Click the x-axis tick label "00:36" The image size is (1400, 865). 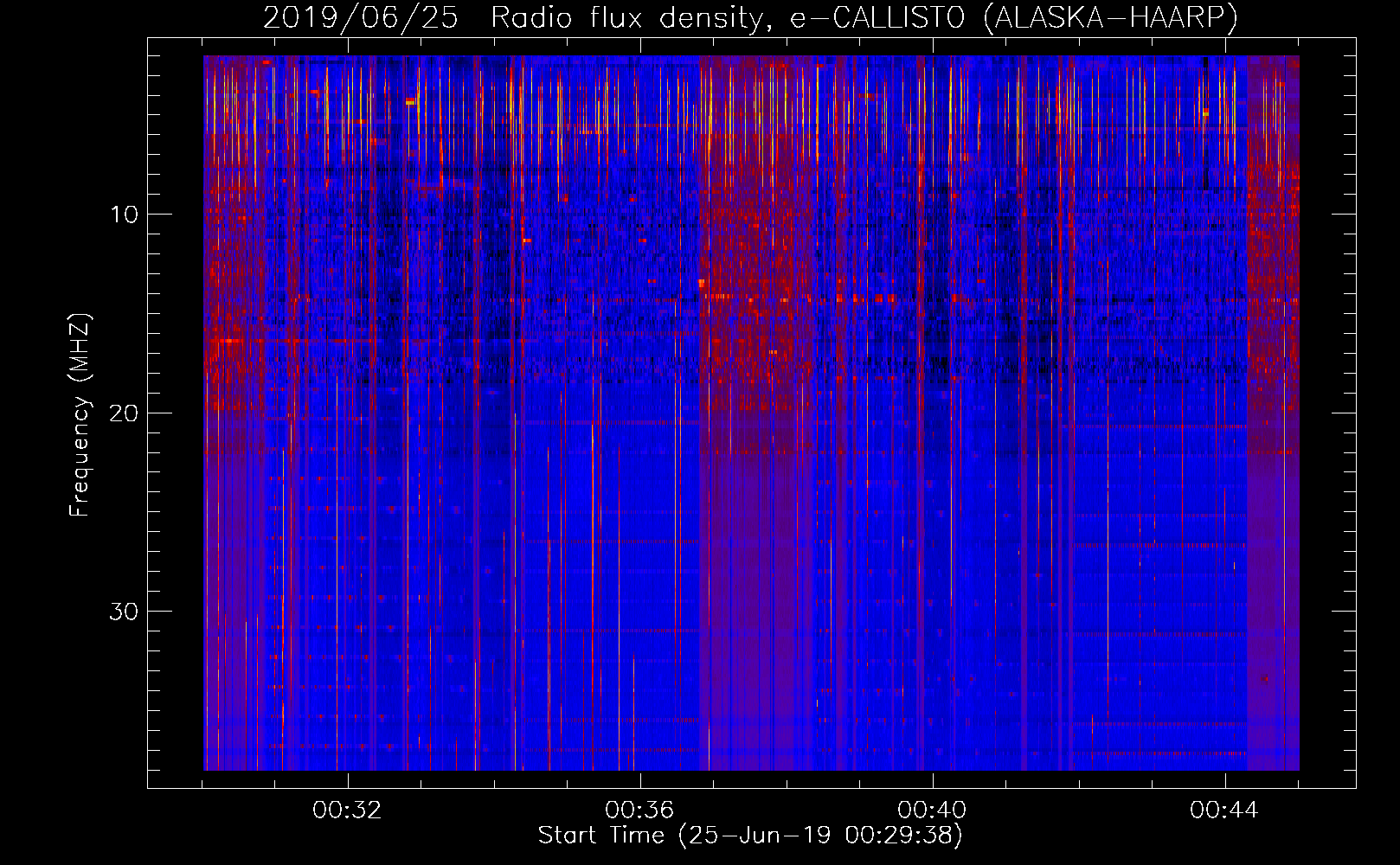click(639, 811)
